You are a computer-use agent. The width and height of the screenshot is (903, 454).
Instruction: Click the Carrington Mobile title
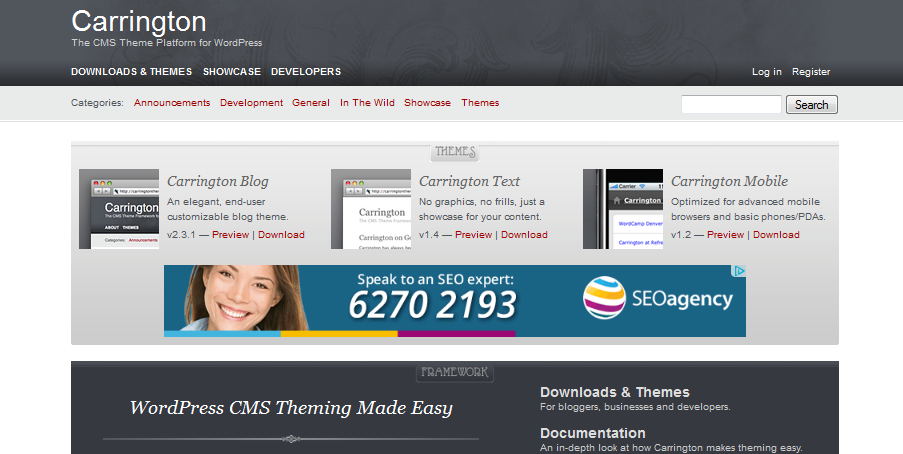click(729, 181)
